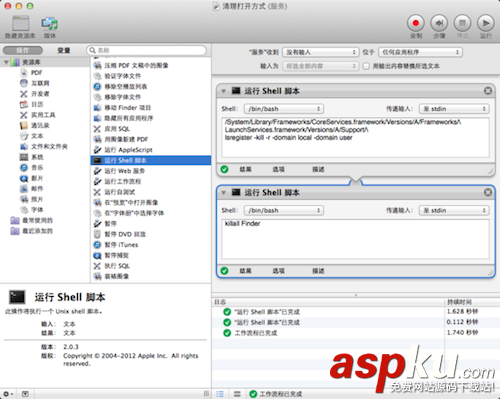The image size is (500, 399).
Task: Open 结果 tab of the lsregister action
Action: click(x=246, y=169)
